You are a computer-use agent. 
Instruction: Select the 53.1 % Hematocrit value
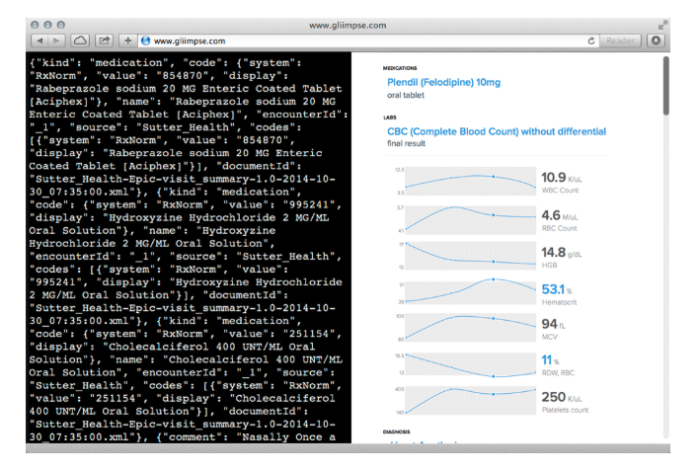pyautogui.click(x=556, y=289)
